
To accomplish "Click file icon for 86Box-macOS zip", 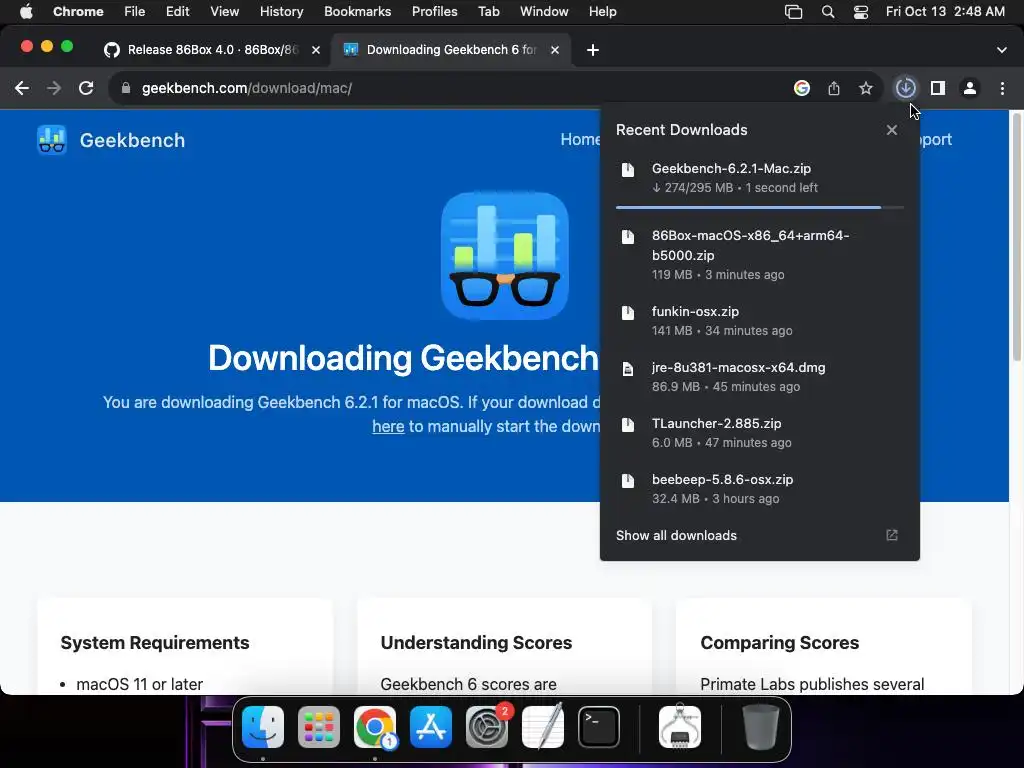I will [x=628, y=236].
